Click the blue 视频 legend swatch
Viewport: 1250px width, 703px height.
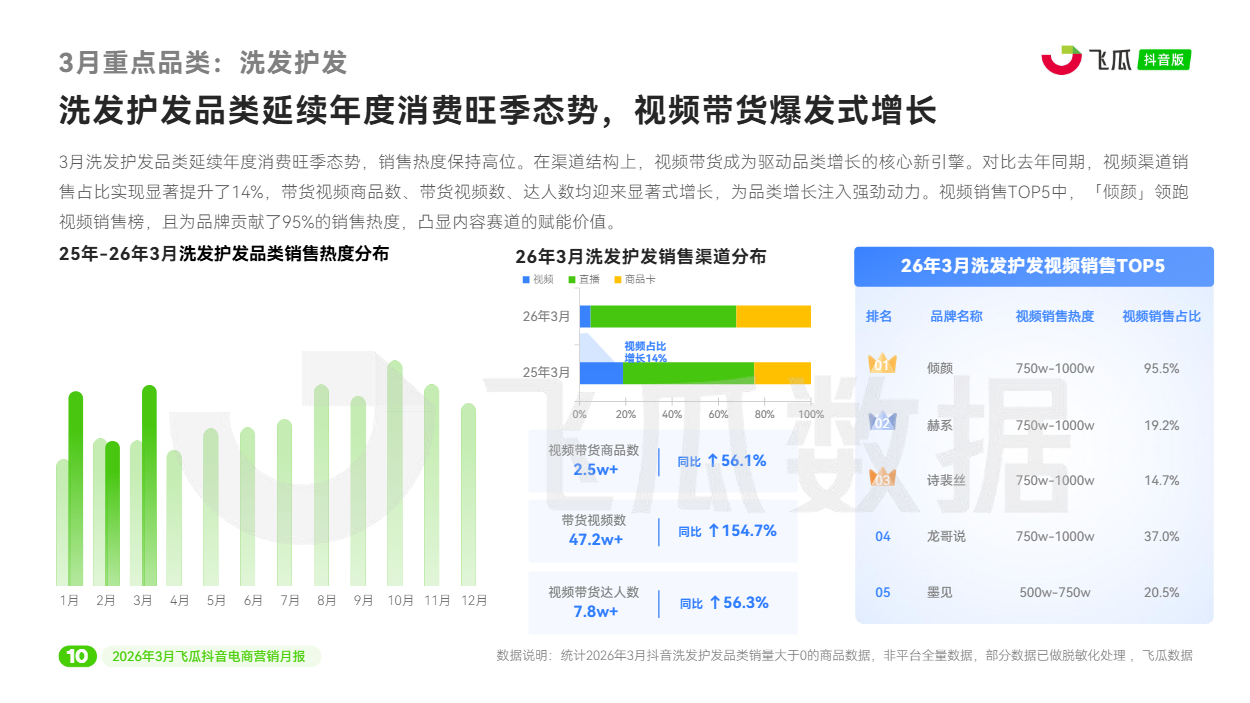pyautogui.click(x=526, y=280)
